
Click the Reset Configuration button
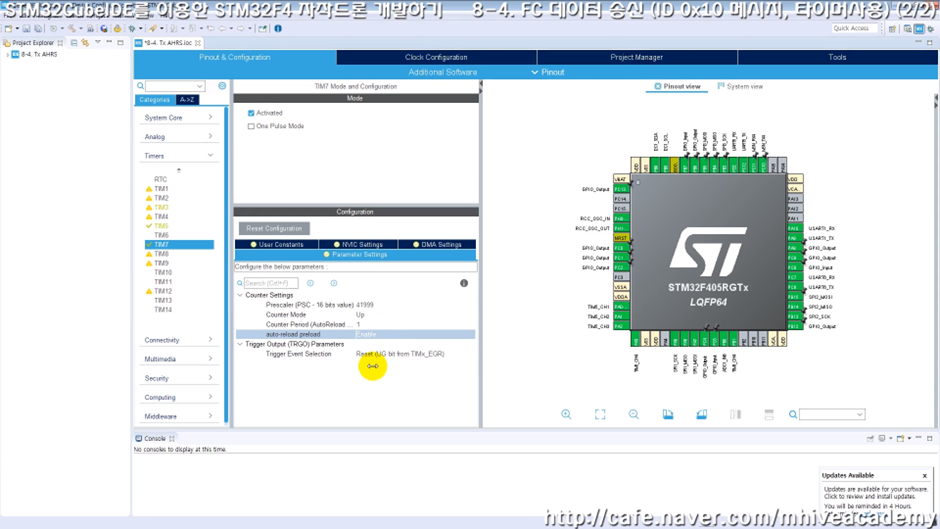pyautogui.click(x=275, y=229)
